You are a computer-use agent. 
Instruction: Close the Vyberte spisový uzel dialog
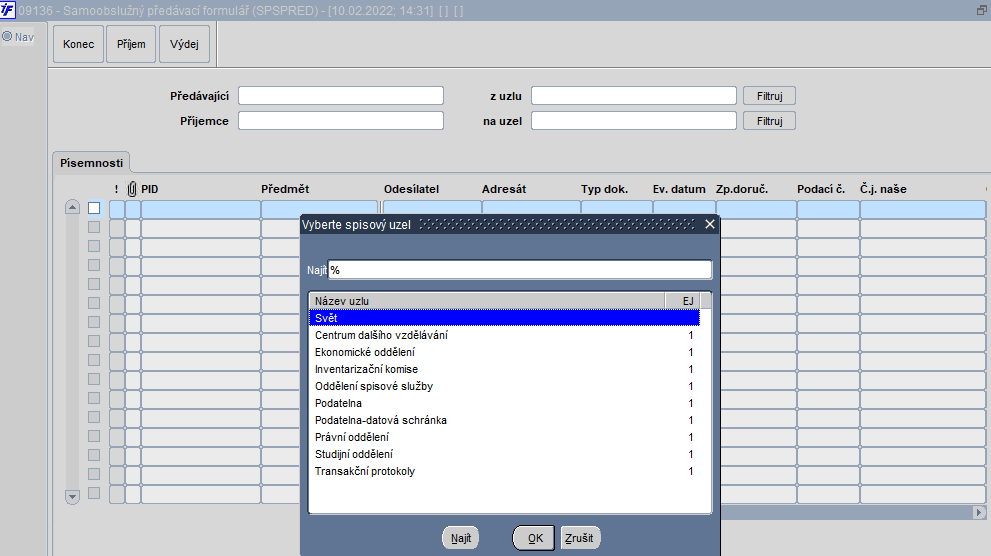[x=710, y=224]
